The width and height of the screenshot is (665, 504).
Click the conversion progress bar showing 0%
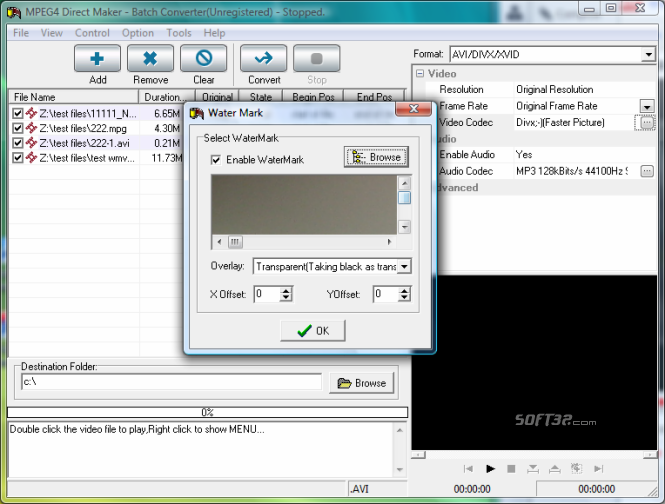click(x=207, y=412)
